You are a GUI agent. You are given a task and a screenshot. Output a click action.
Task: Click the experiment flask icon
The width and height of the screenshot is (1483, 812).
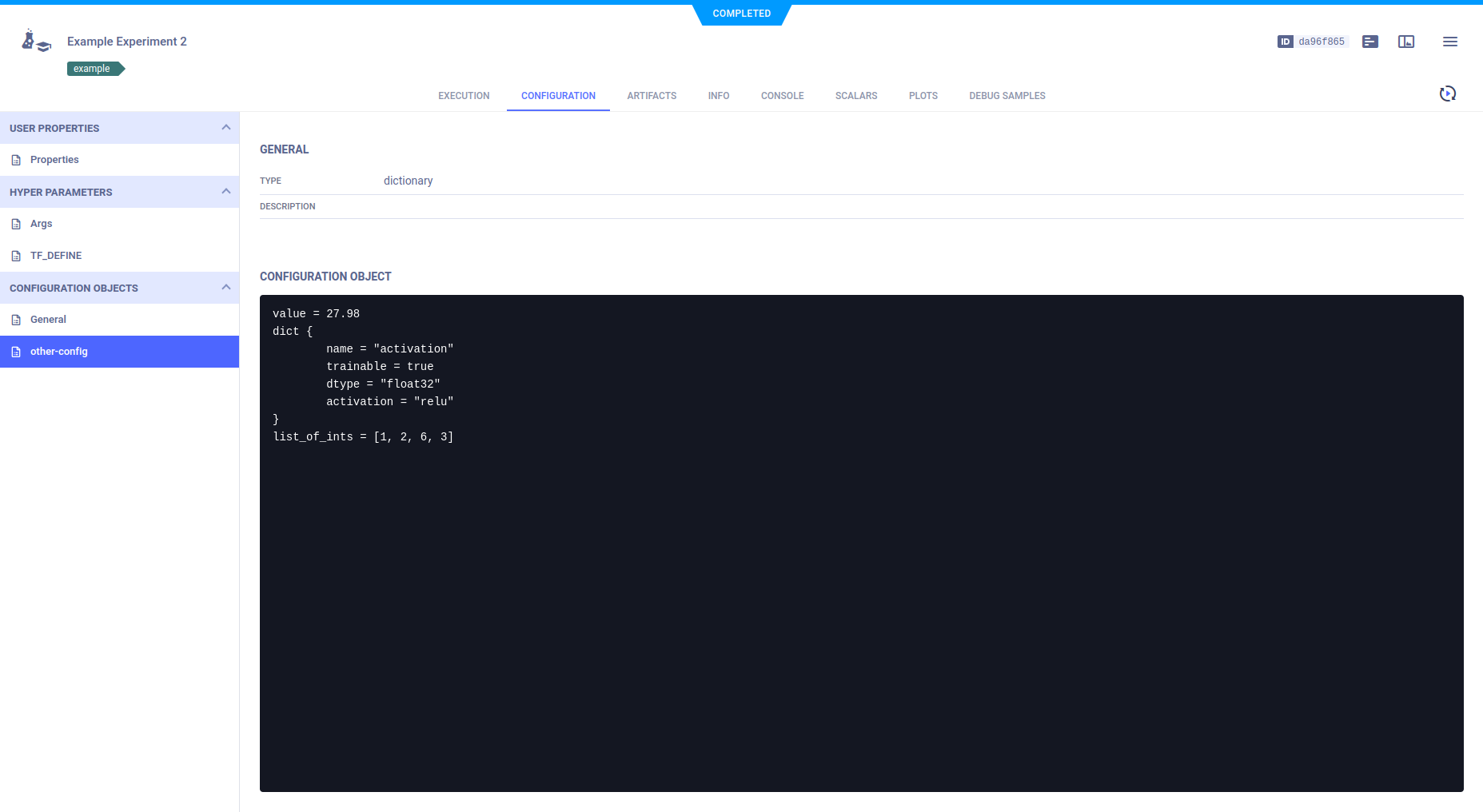pyautogui.click(x=35, y=41)
